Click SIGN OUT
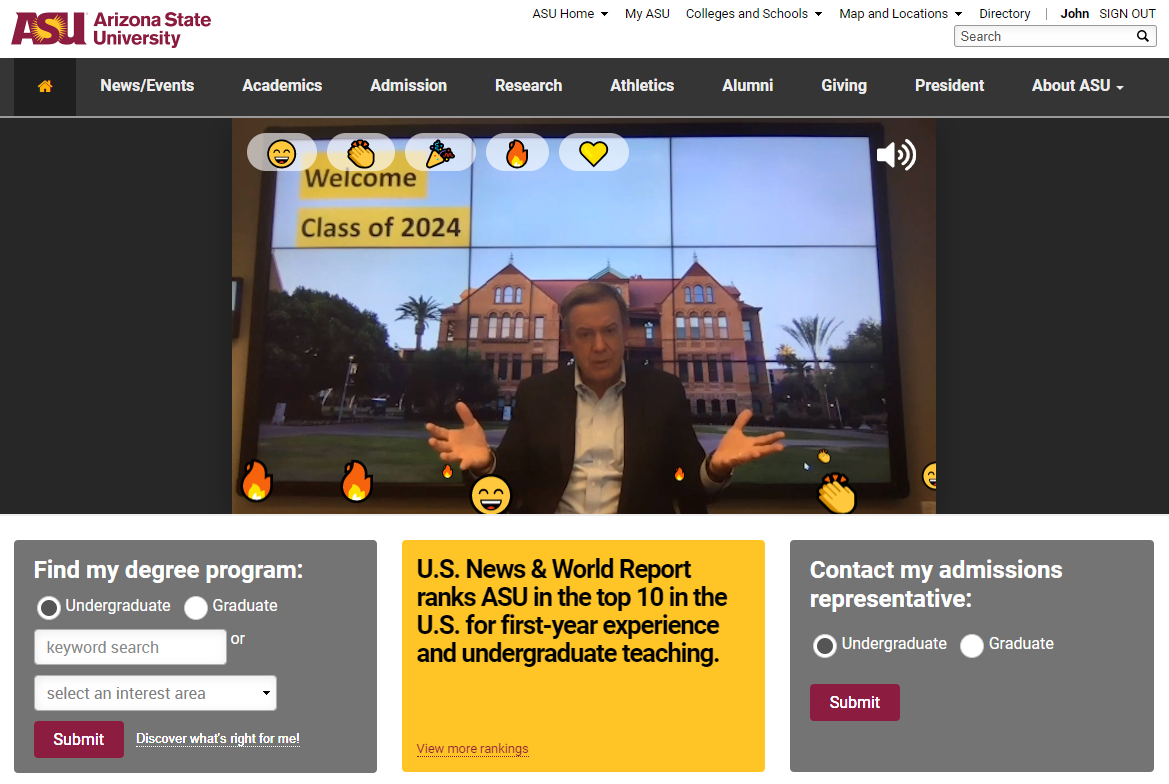The height and width of the screenshot is (784, 1169). click(1127, 13)
